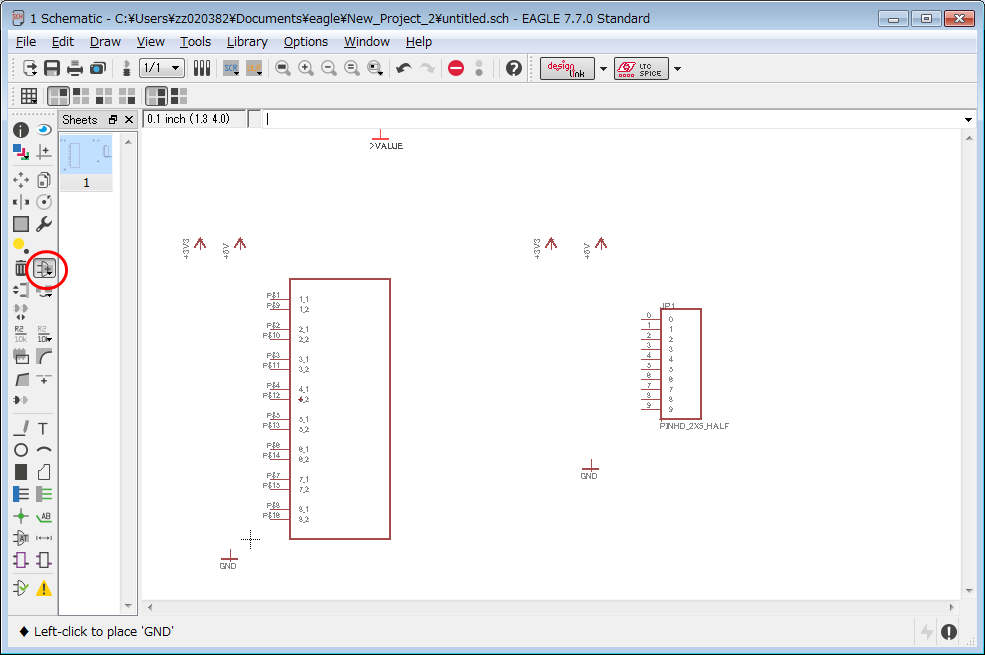This screenshot has height=655, width=985.
Task: Click the LTspice button
Action: 641,68
